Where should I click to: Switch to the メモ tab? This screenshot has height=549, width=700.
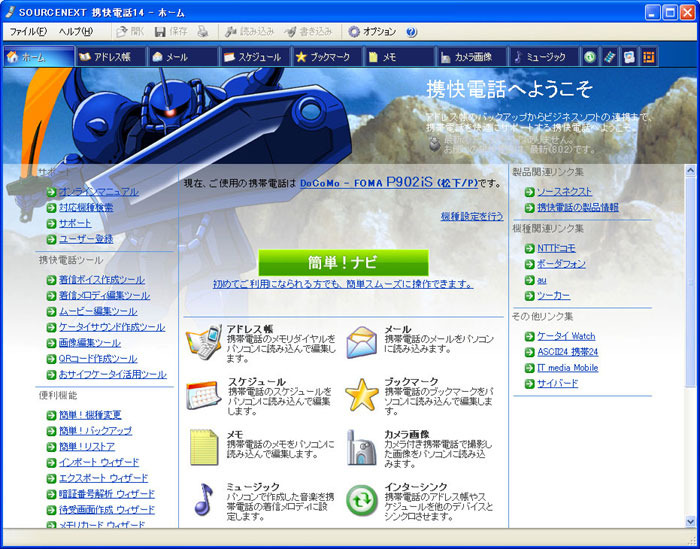click(x=400, y=57)
